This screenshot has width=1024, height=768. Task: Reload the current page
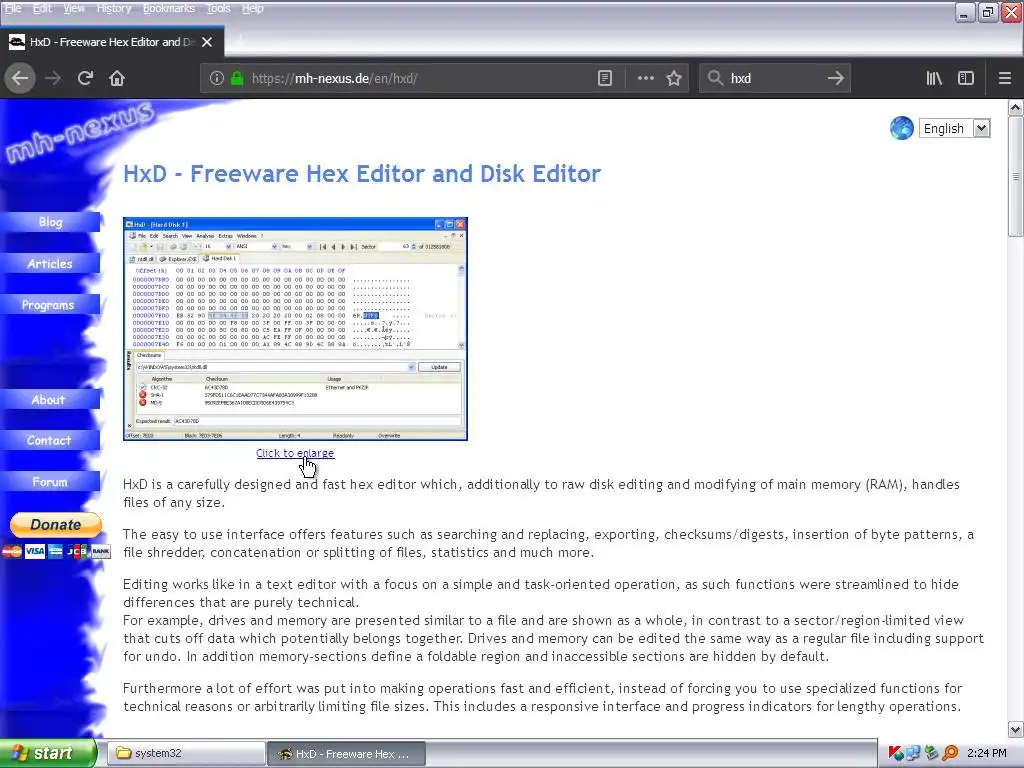(85, 78)
